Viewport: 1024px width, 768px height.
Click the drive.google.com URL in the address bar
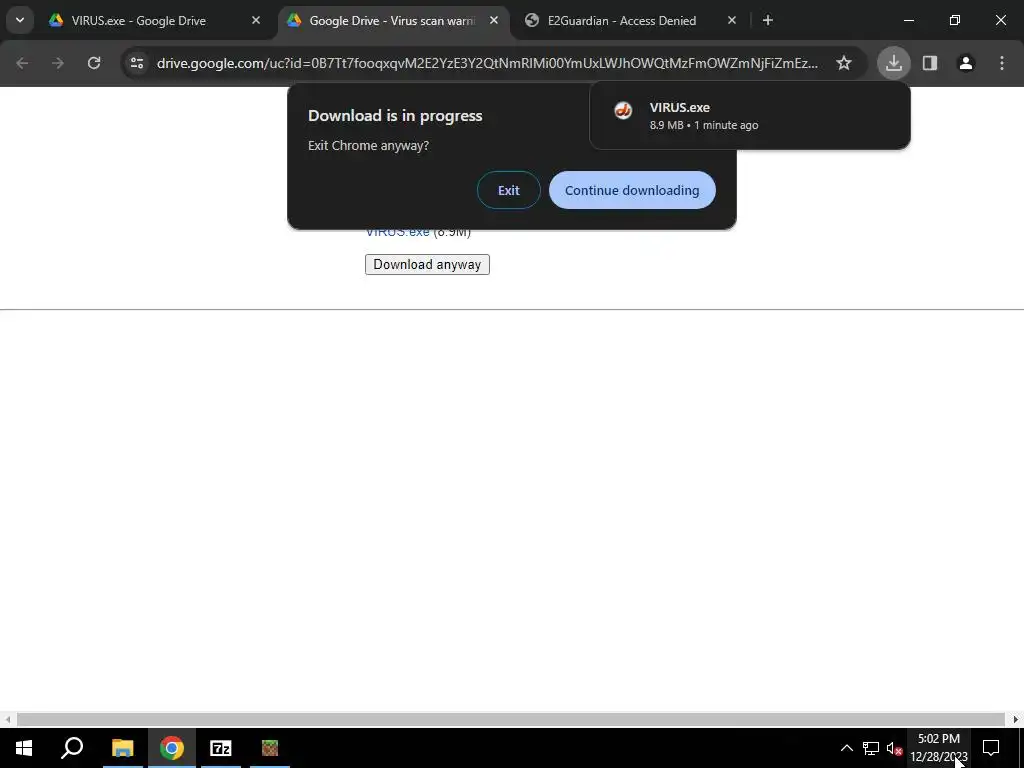tap(487, 63)
